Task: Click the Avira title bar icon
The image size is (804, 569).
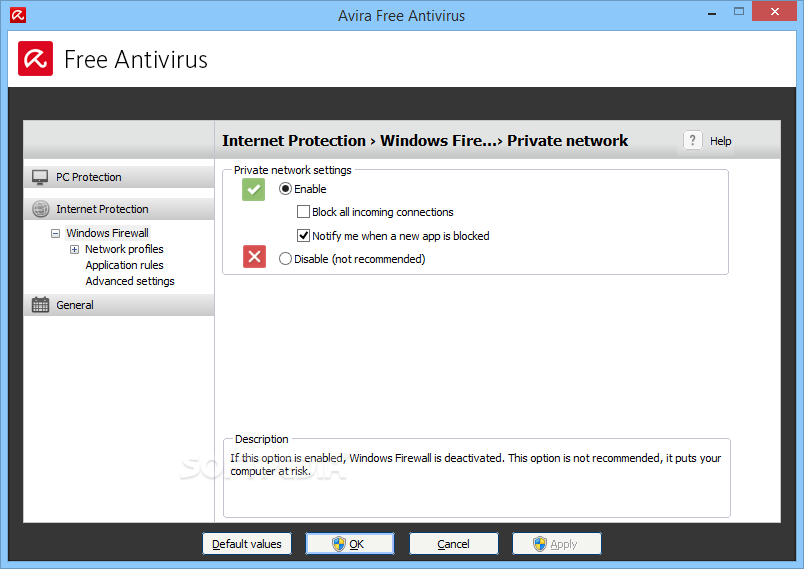Action: tap(13, 15)
